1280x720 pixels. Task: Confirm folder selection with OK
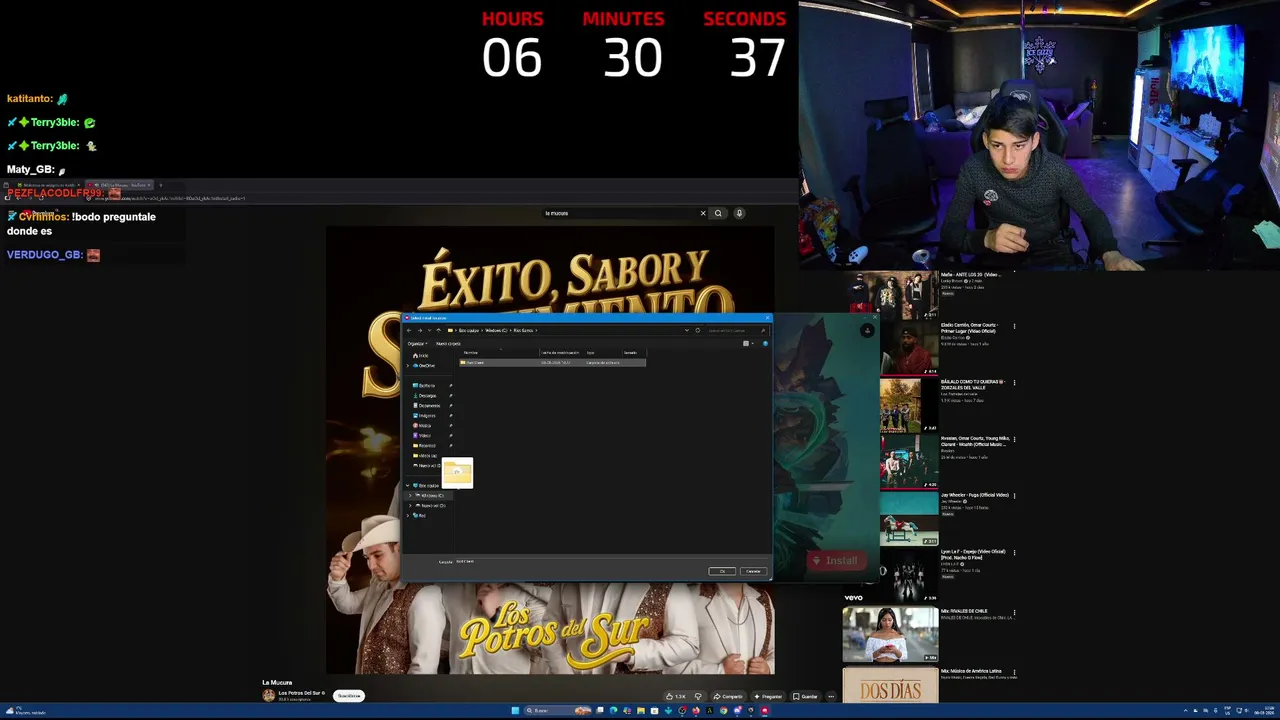pos(722,571)
